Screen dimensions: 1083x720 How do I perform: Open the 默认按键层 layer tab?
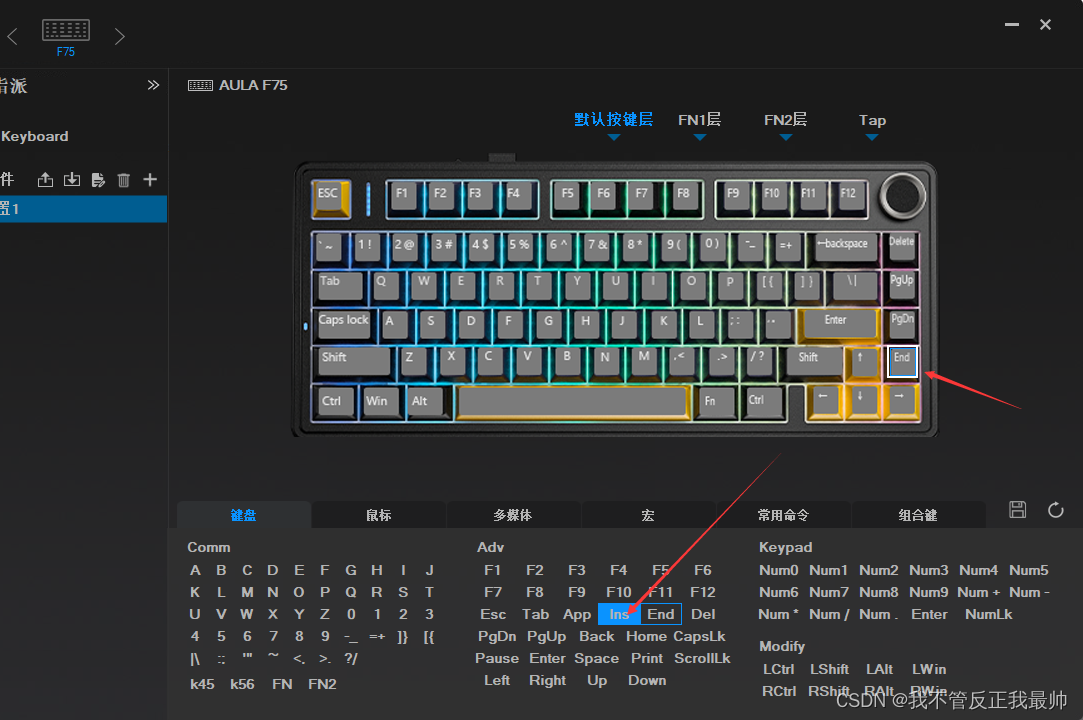[613, 120]
